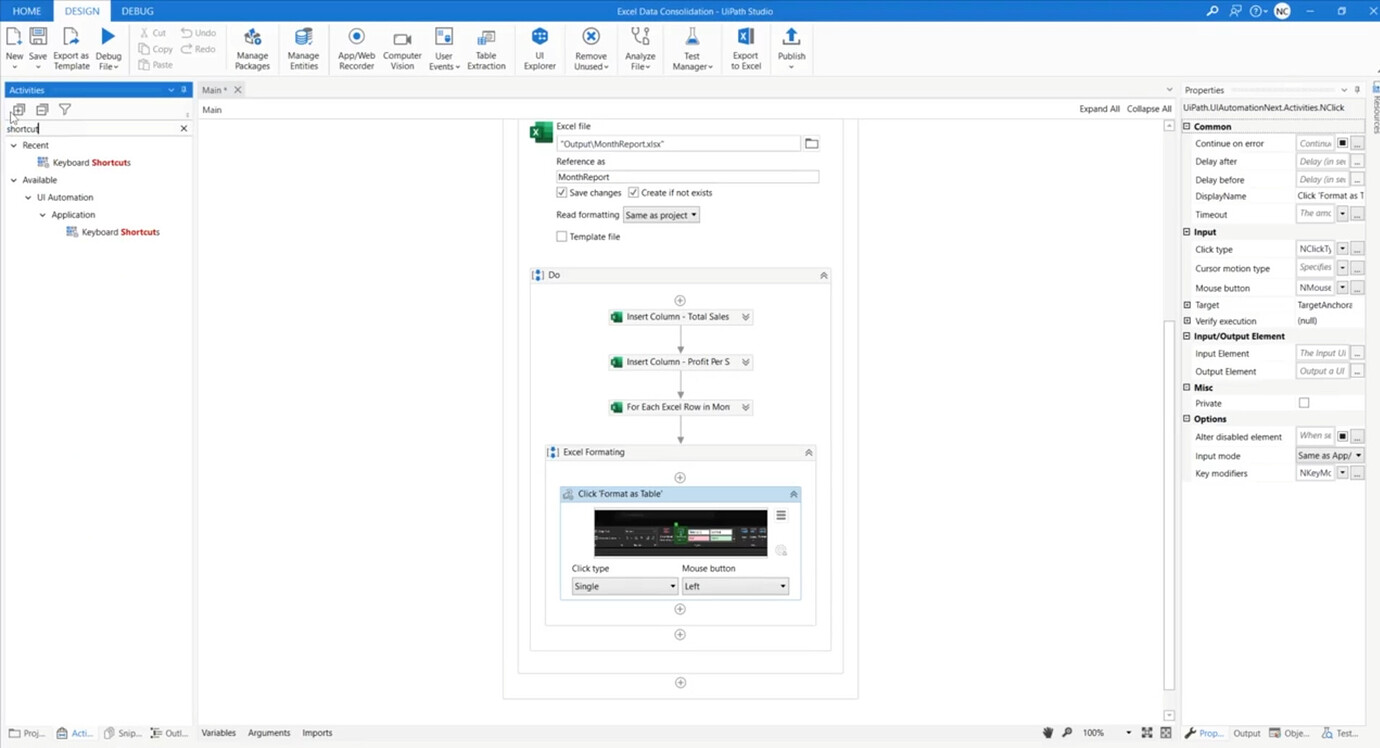This screenshot has height=748, width=1380.
Task: Switch to the DEBUG ribbon tab
Action: pos(137,11)
